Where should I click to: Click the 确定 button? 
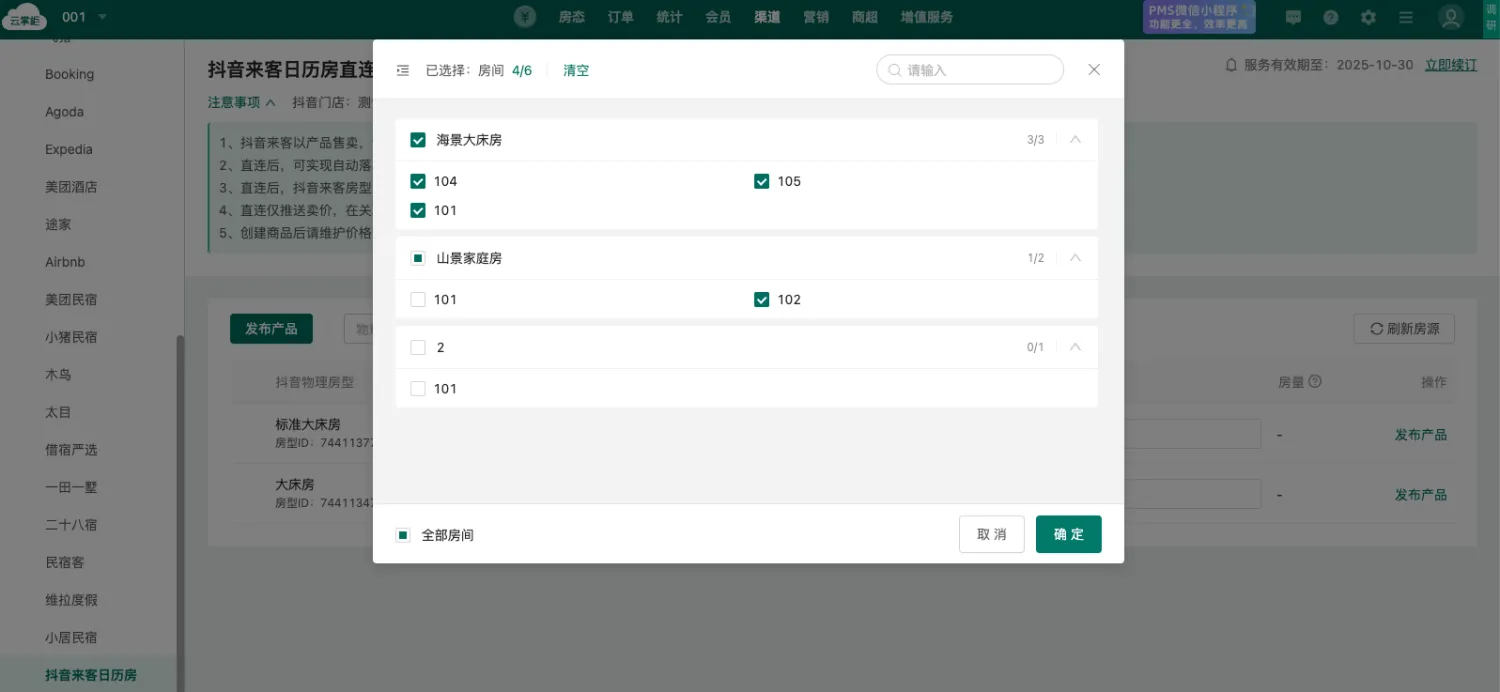(x=1069, y=534)
